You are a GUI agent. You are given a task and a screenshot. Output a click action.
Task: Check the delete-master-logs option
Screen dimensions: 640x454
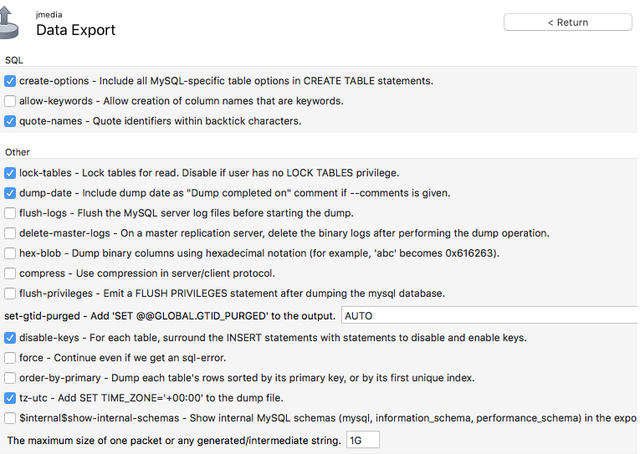10,233
